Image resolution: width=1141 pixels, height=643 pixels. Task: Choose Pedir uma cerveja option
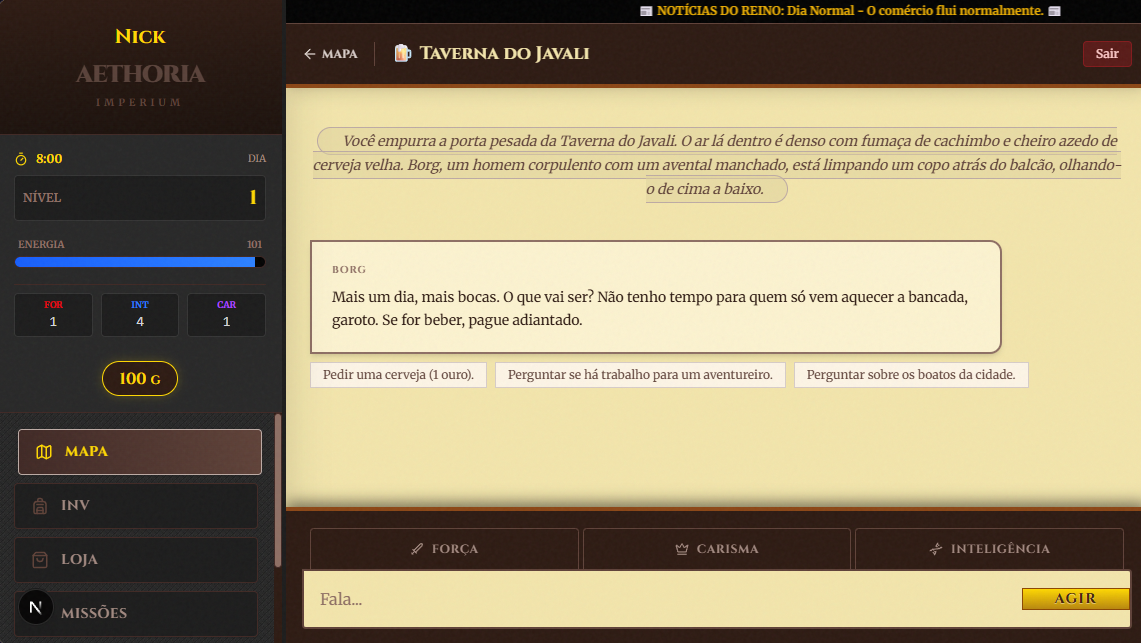[398, 376]
